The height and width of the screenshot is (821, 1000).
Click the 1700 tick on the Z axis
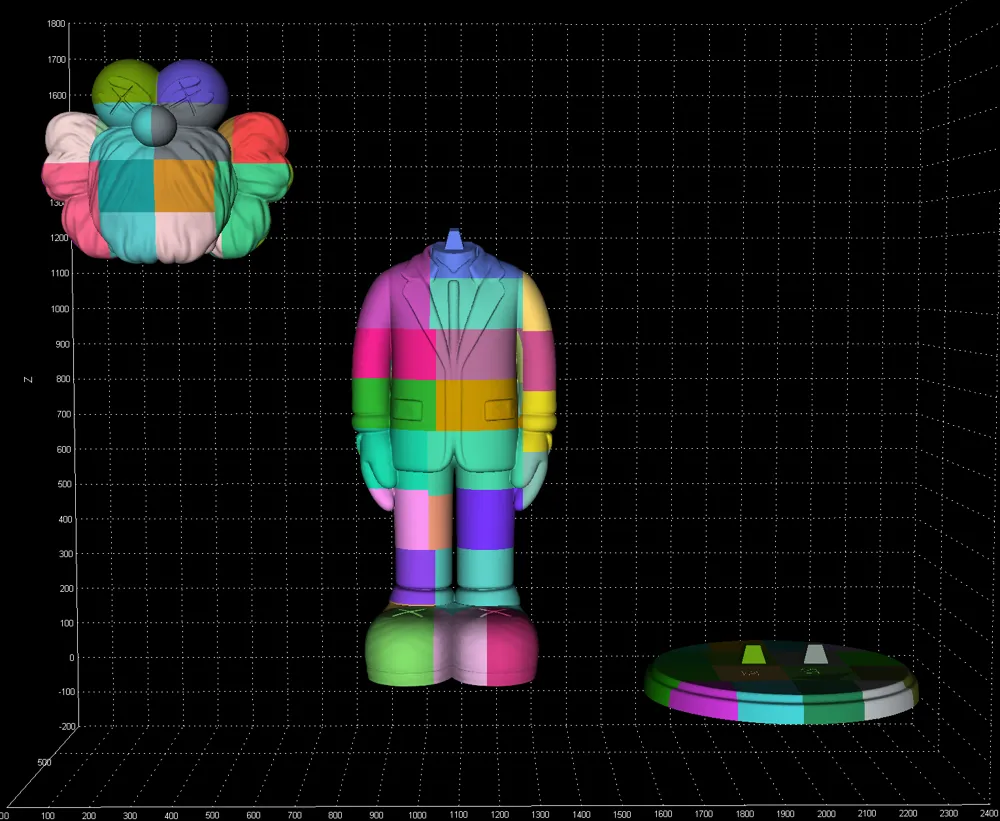[56, 60]
